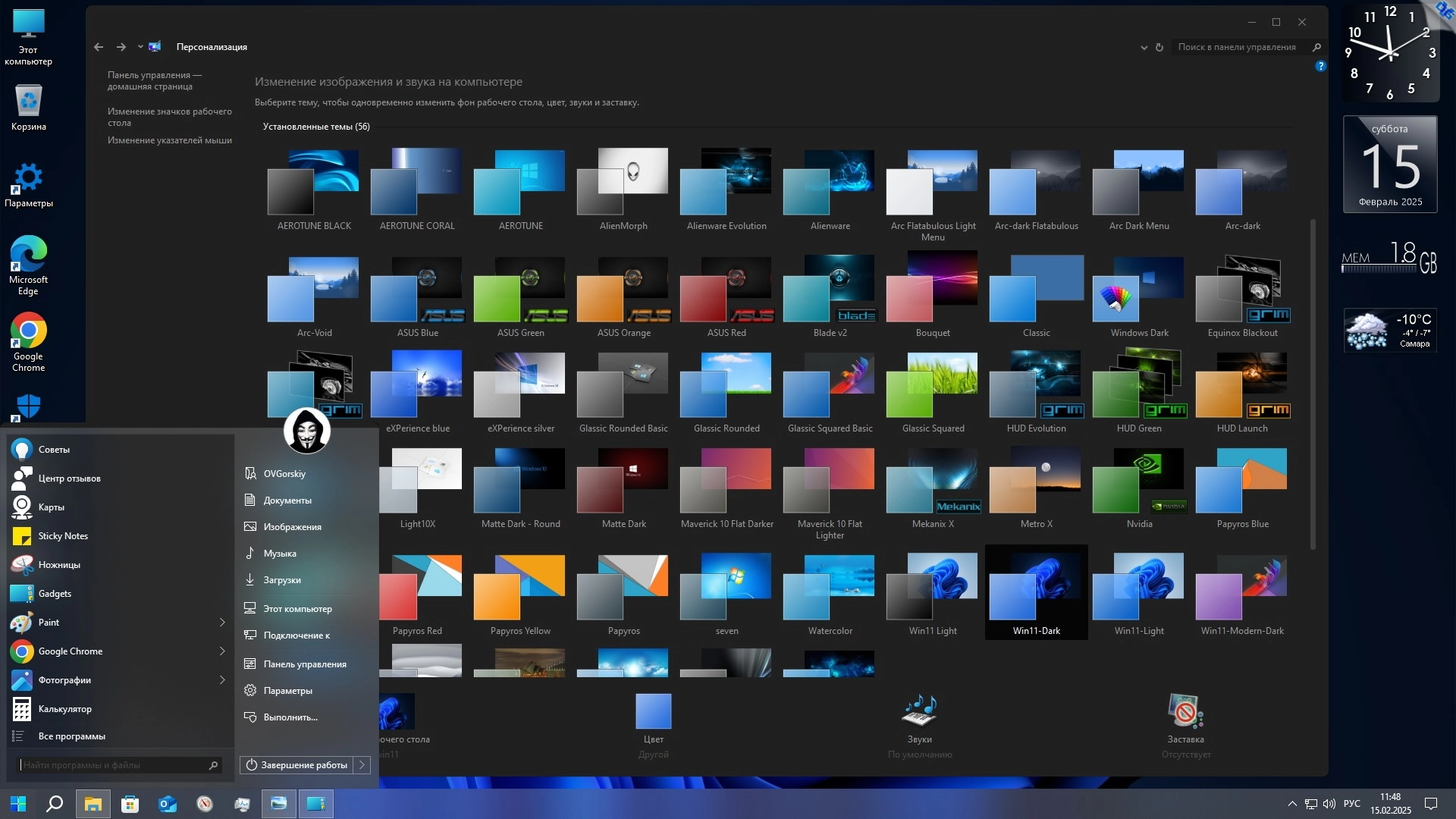Select Все программы in the Start menu
Viewport: 1456px width, 819px height.
coord(71,736)
